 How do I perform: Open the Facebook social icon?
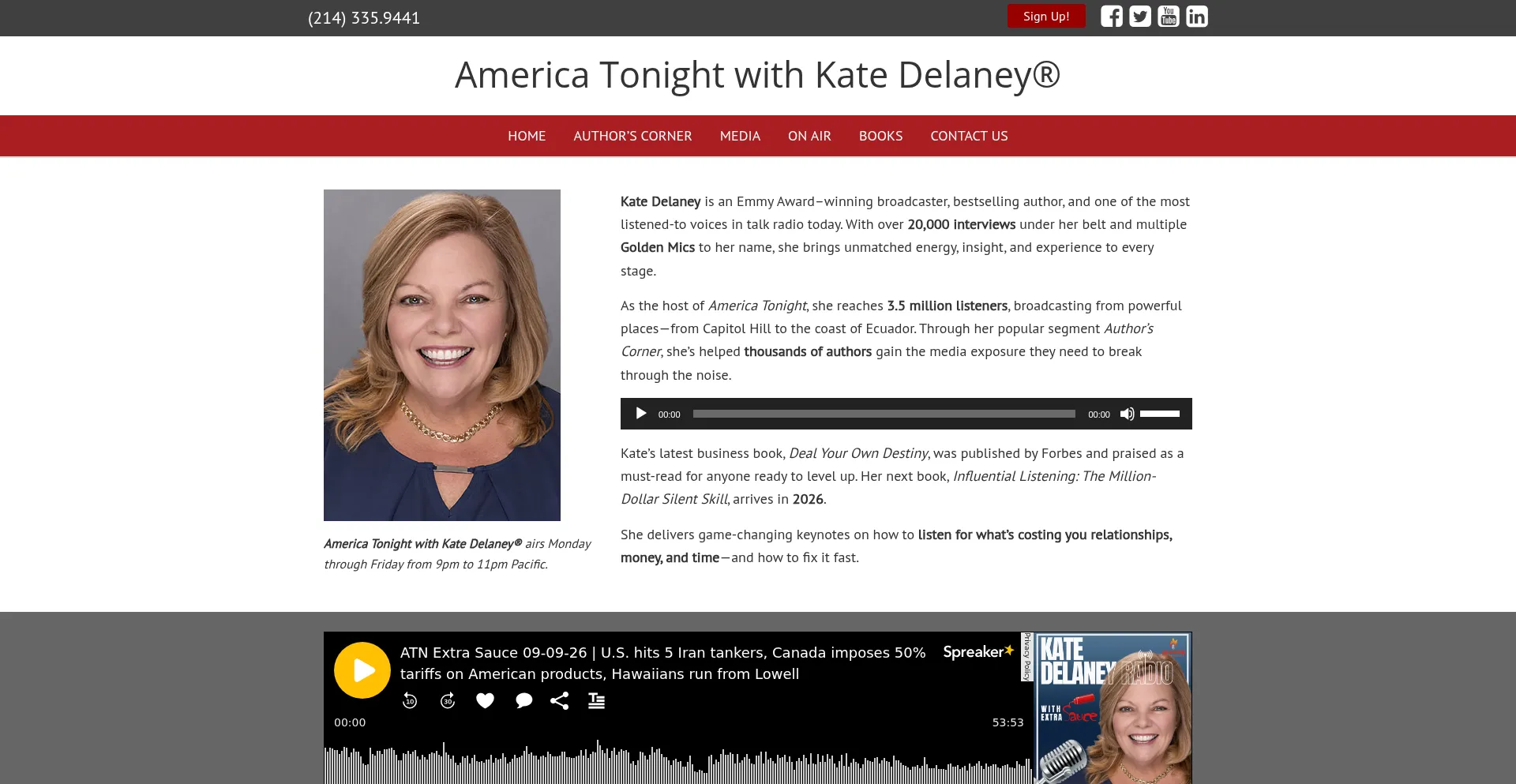[1111, 17]
